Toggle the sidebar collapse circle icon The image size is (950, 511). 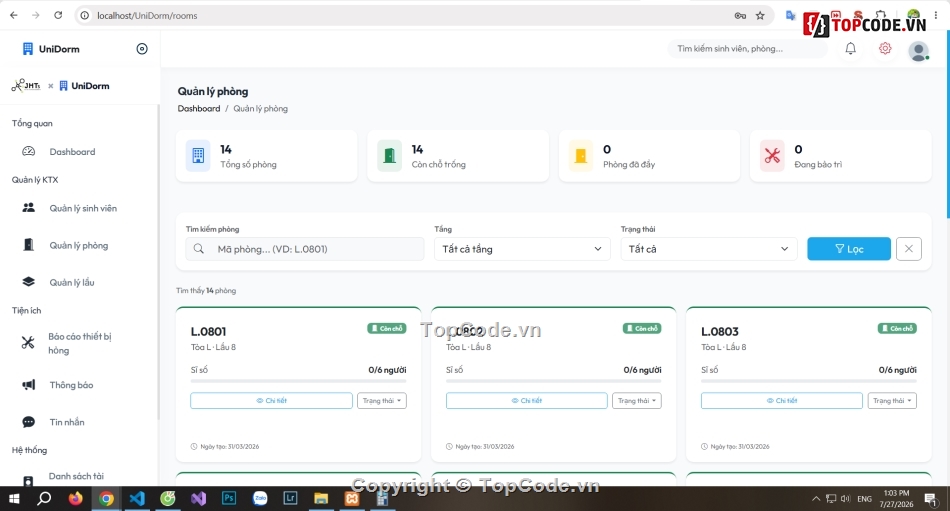[142, 49]
